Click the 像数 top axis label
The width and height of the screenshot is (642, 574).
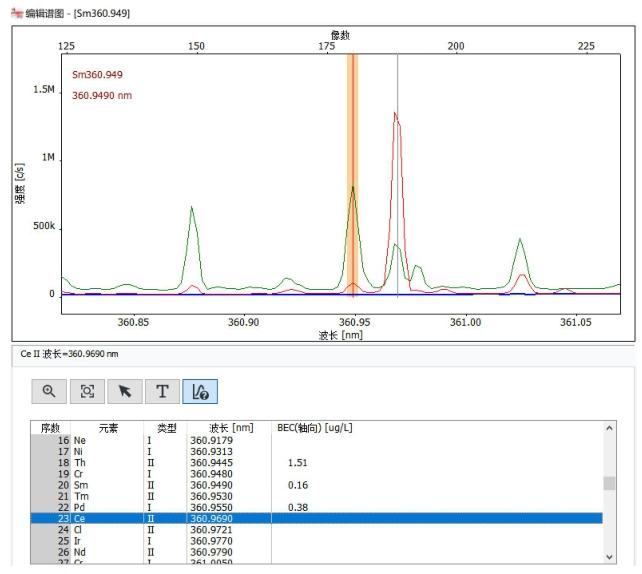click(340, 35)
